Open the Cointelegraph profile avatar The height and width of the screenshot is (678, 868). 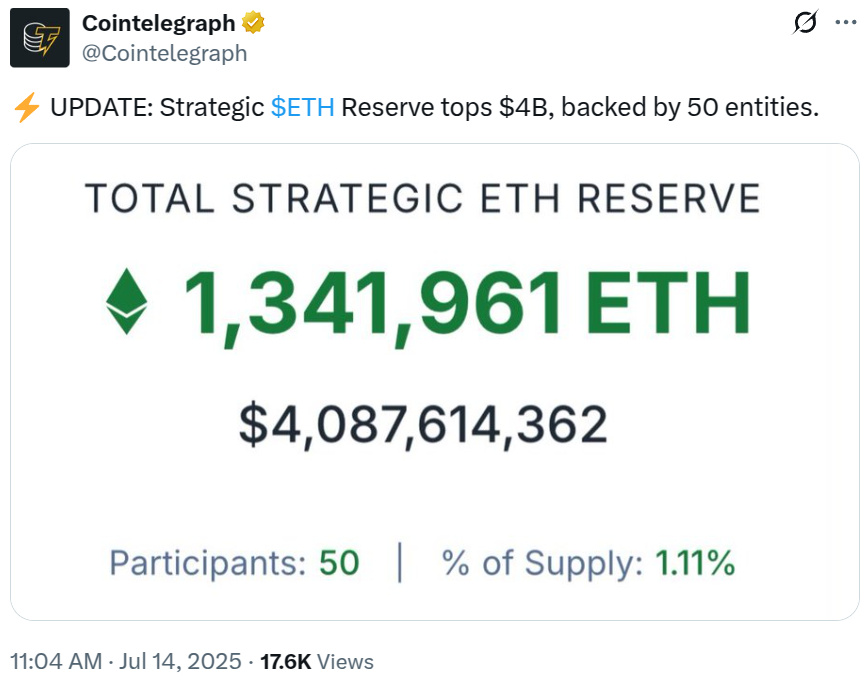(39, 38)
